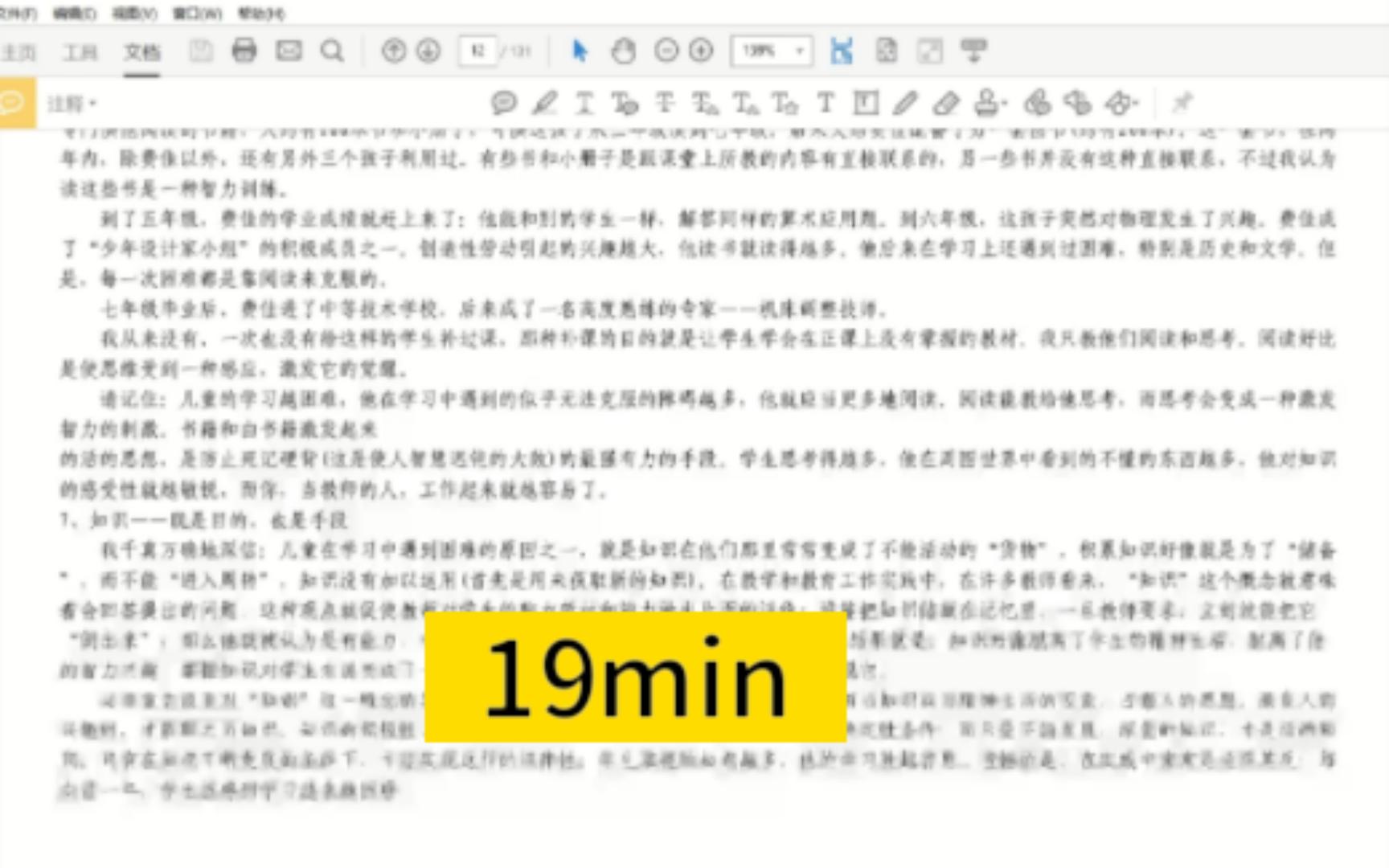The width and height of the screenshot is (1389, 868).
Task: Click the email envelope icon
Action: [x=289, y=51]
